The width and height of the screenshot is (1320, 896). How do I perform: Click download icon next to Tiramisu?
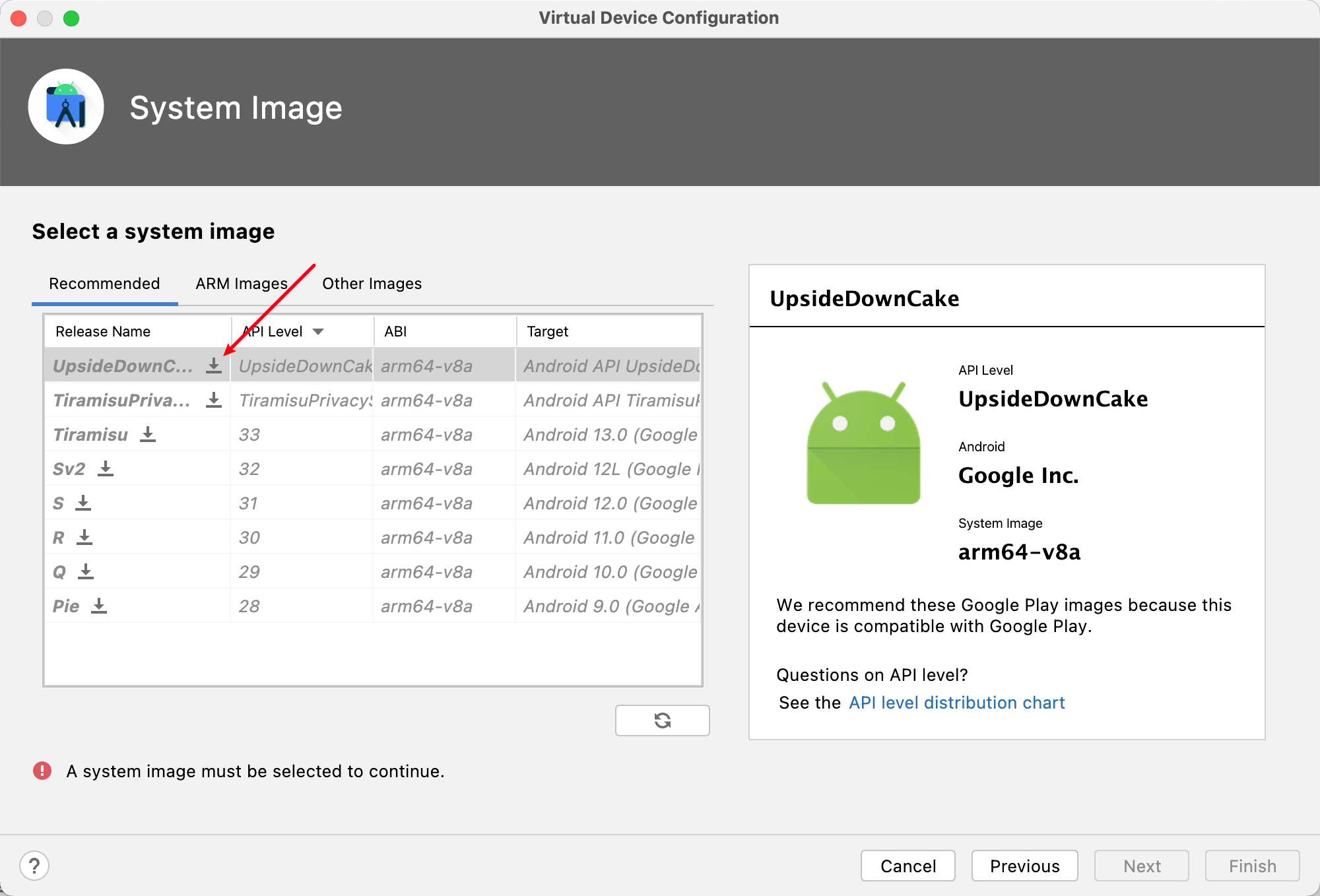(148, 434)
